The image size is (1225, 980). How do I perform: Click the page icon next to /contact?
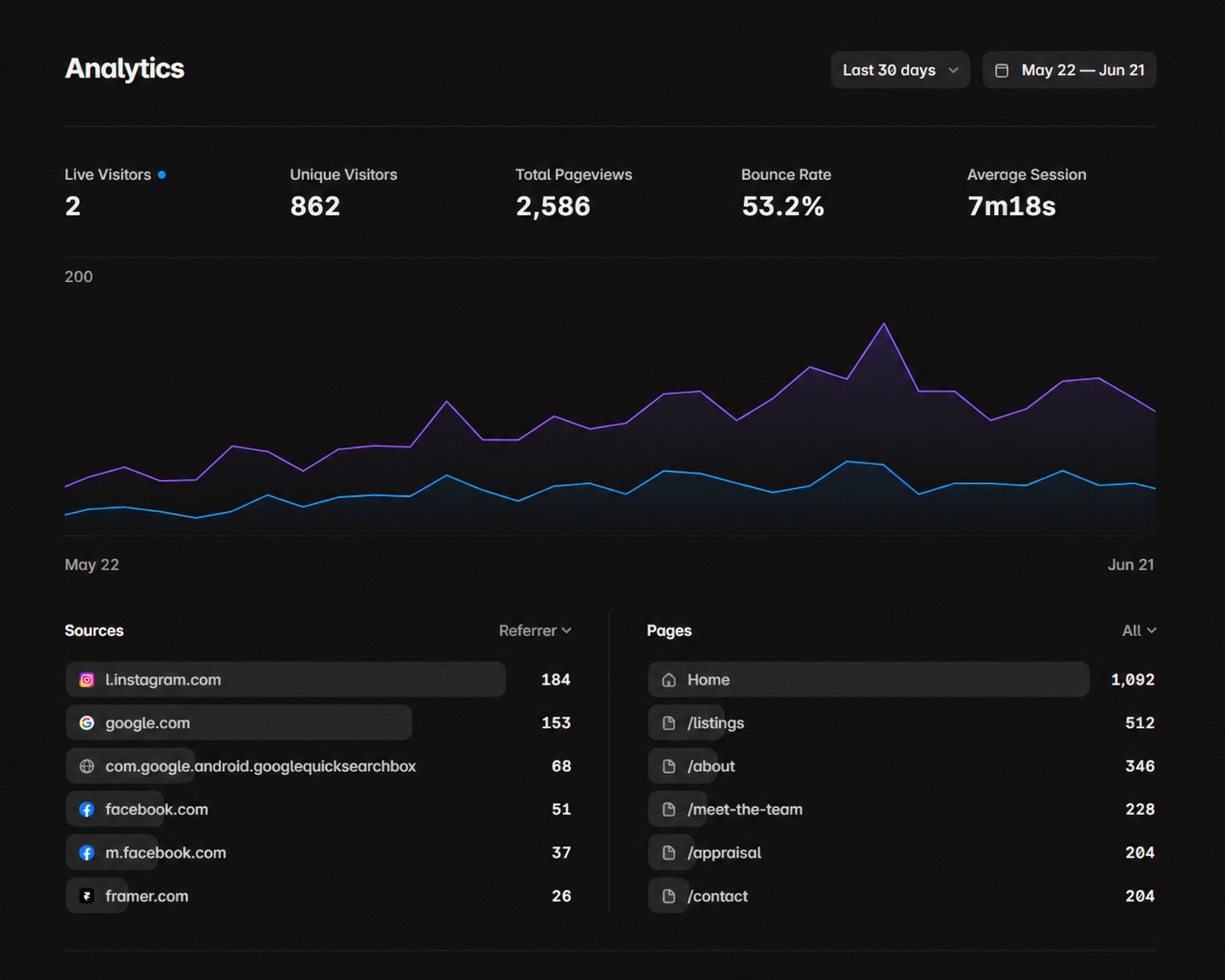[x=669, y=896]
